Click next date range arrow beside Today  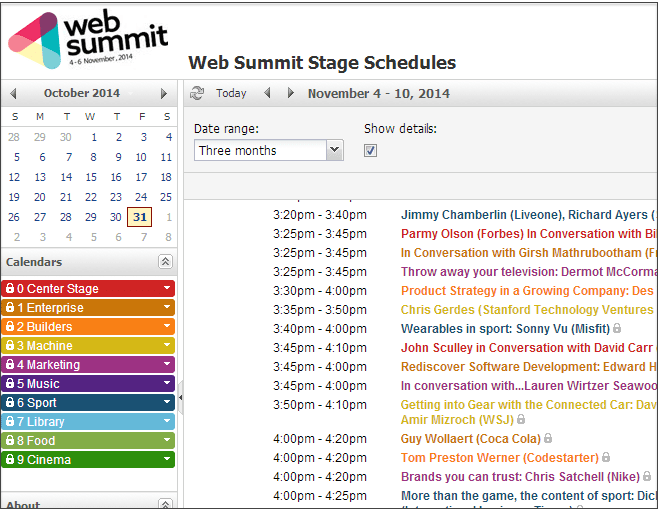(290, 93)
